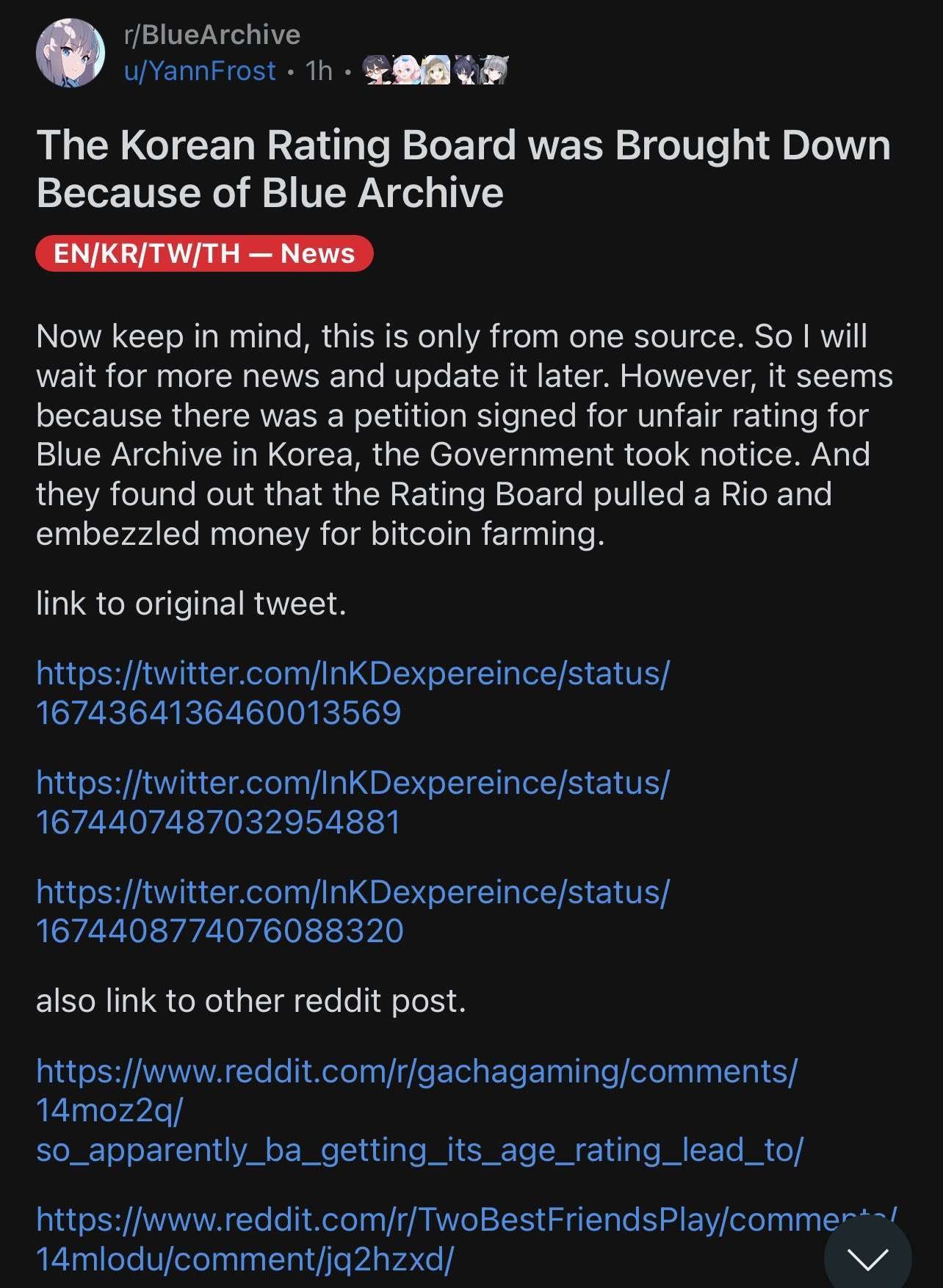This screenshot has width=943, height=1288.
Task: Open the r/BlueArchive subreddit
Action: coord(212,35)
